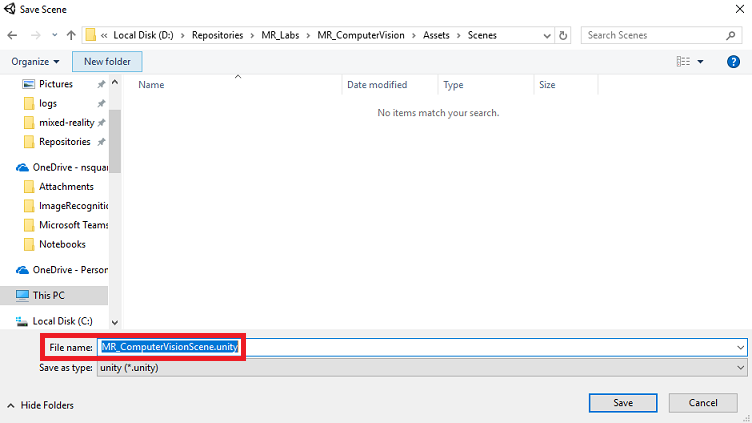Click the OneDrive - Personal cloud icon
Image resolution: width=752 pixels, height=423 pixels.
click(22, 270)
